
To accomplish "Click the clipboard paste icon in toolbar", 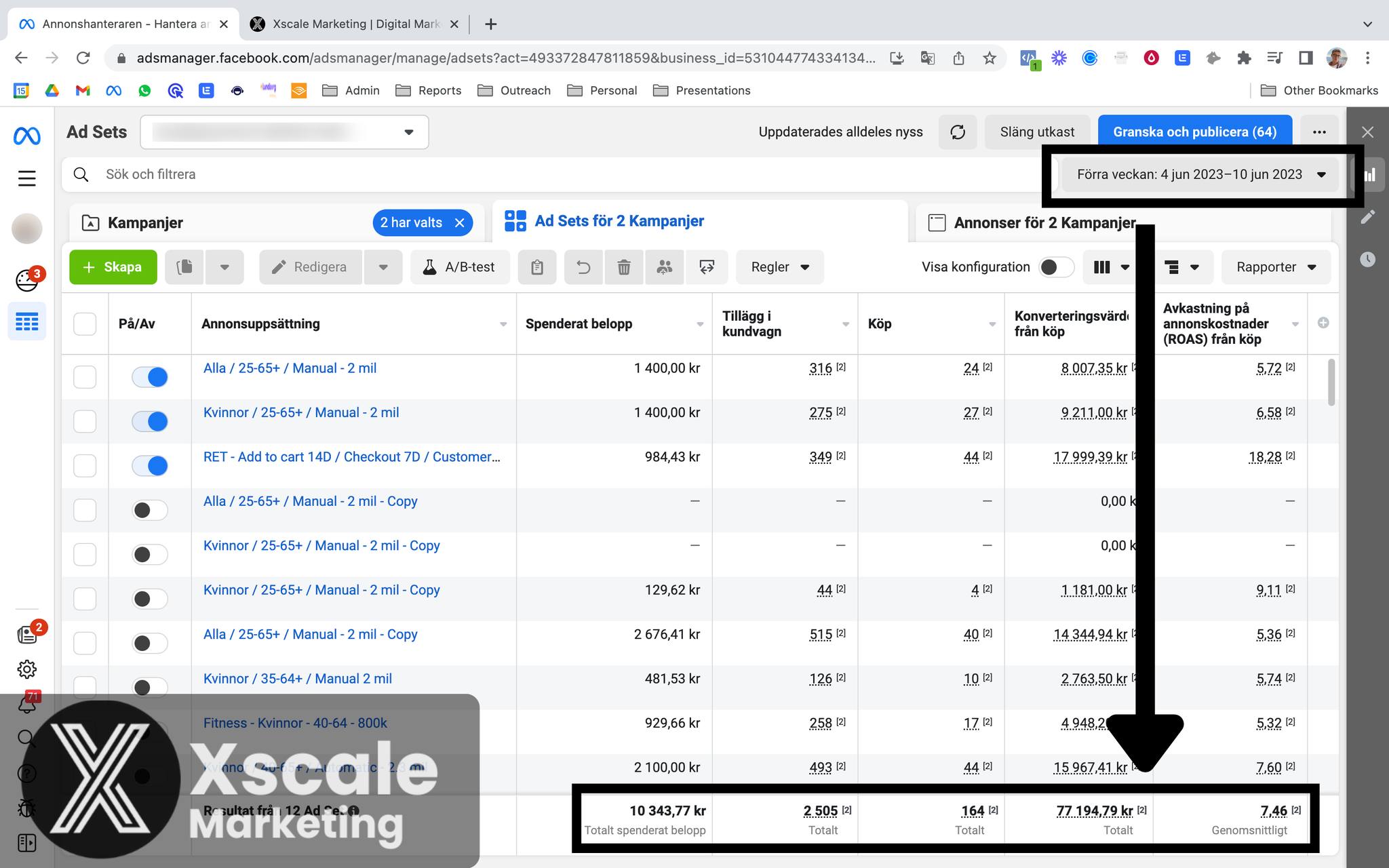I will click(x=537, y=267).
